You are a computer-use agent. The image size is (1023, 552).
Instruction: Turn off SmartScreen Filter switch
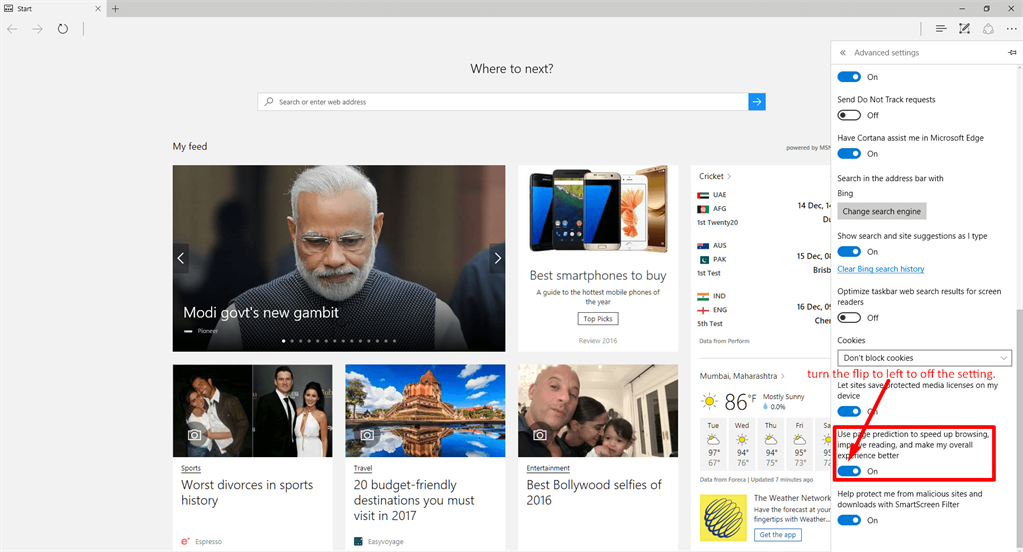point(849,520)
